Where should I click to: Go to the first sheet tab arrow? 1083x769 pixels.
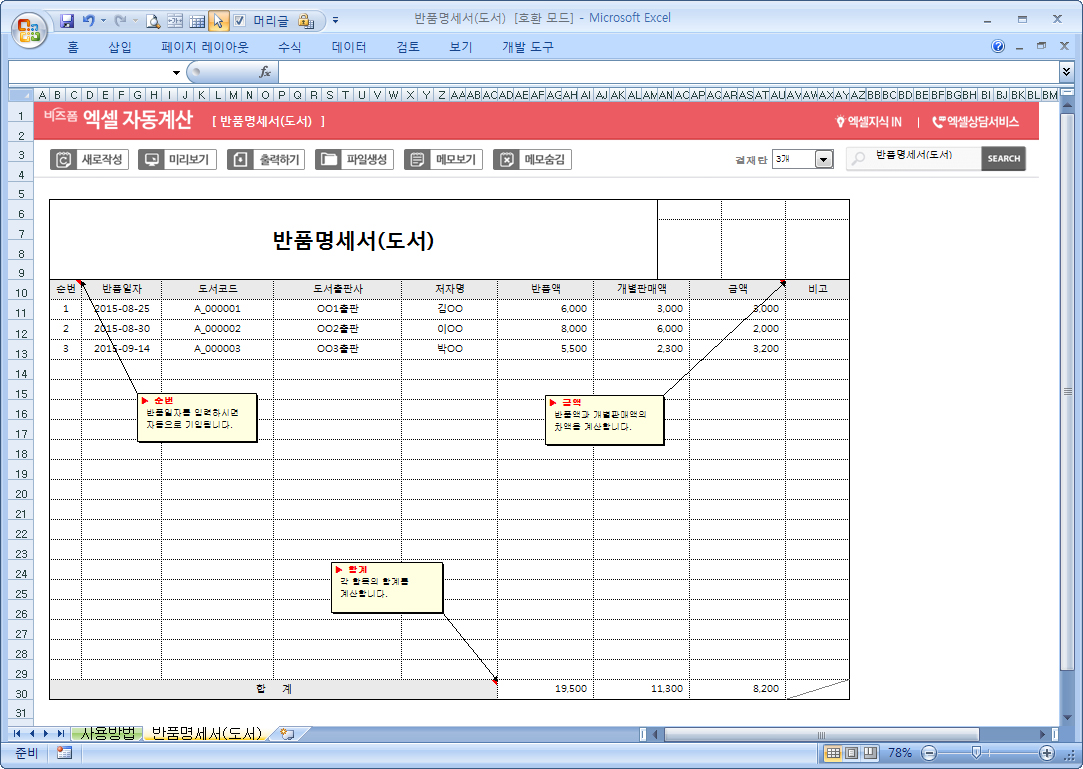(17, 734)
